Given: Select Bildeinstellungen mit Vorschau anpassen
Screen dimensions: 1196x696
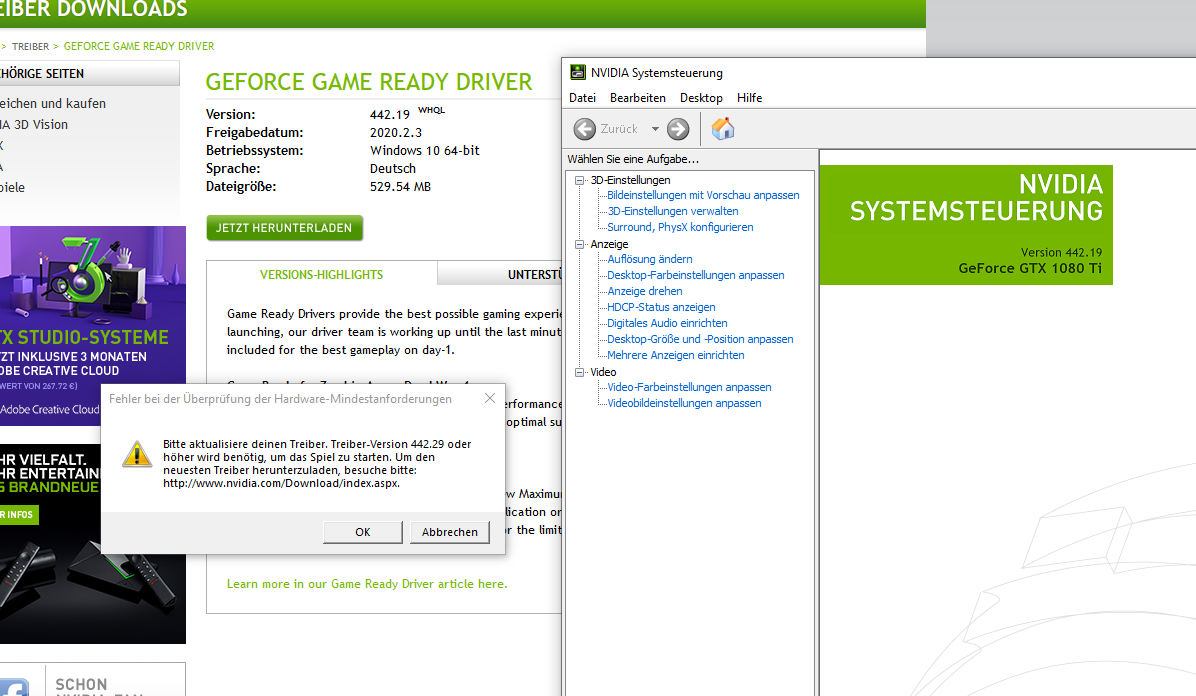Looking at the screenshot, I should click(x=703, y=195).
